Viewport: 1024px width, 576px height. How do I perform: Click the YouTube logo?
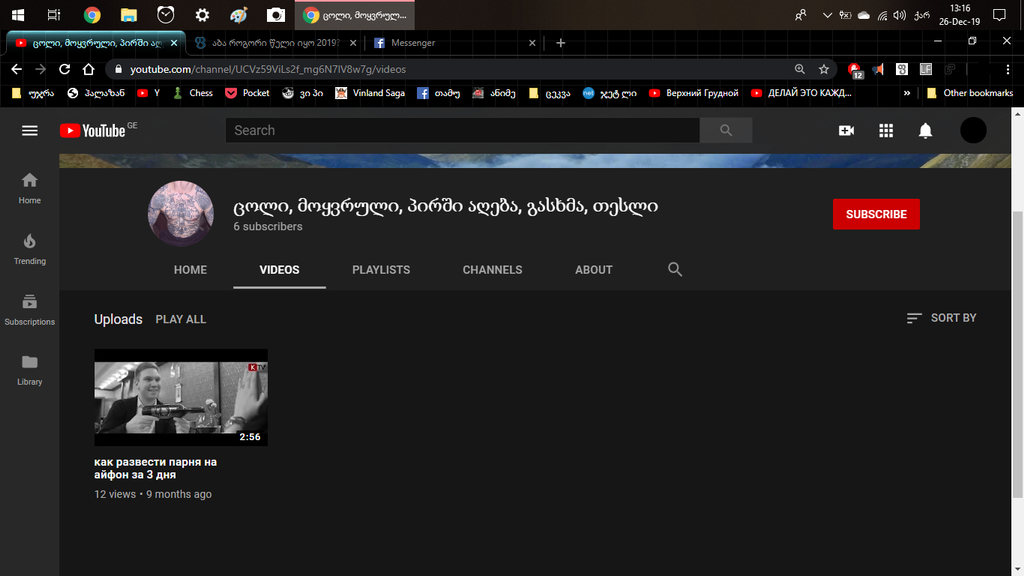pyautogui.click(x=93, y=131)
